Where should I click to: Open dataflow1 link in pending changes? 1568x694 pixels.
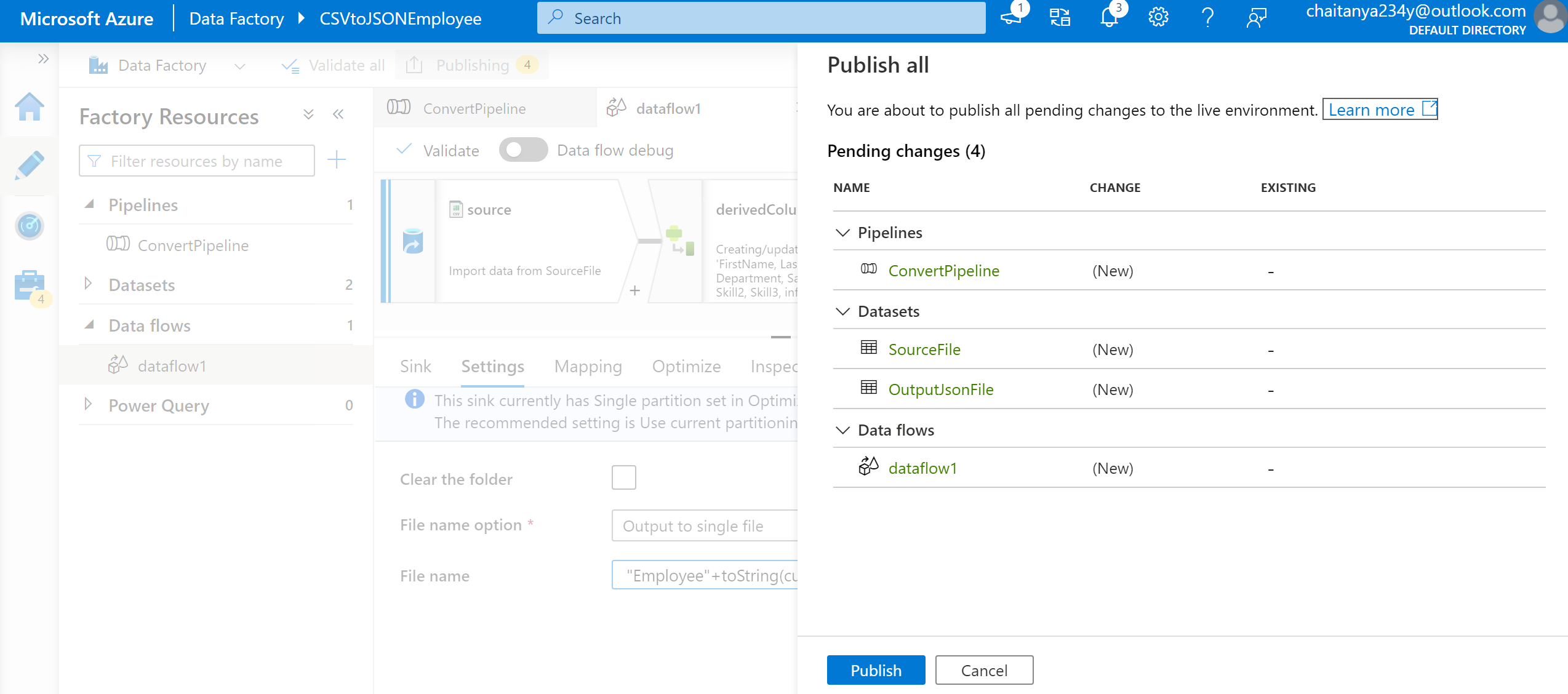click(922, 468)
